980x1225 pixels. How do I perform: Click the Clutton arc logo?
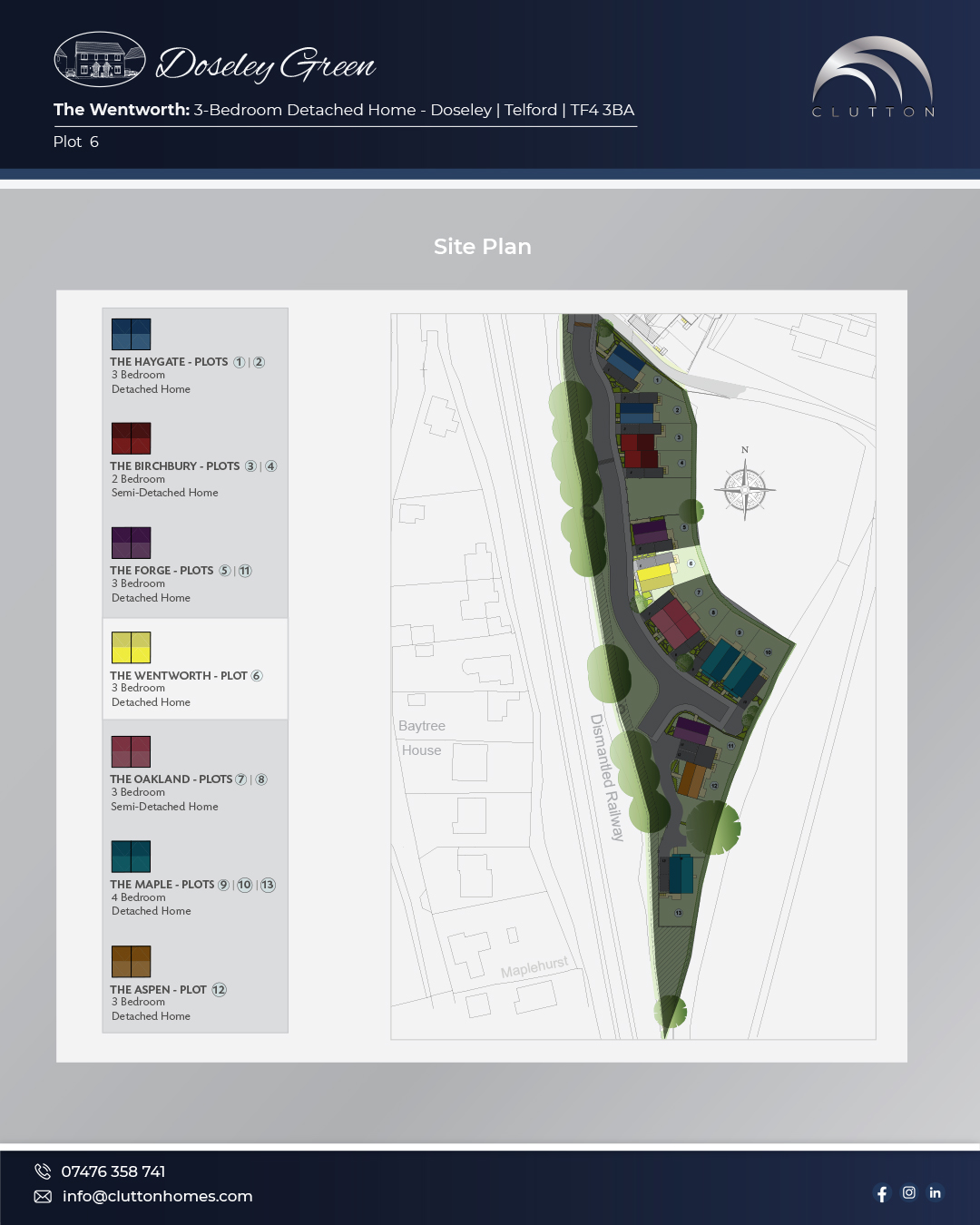[x=873, y=69]
